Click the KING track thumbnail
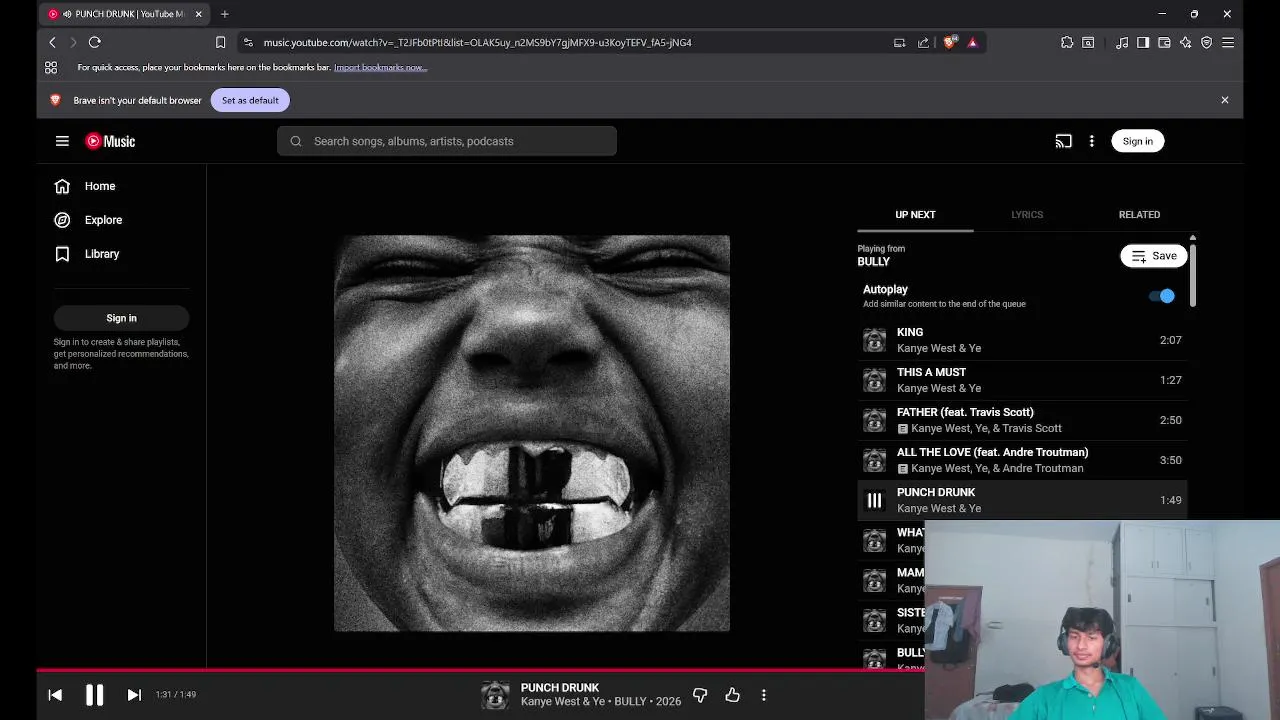This screenshot has width=1280, height=720. tap(874, 340)
